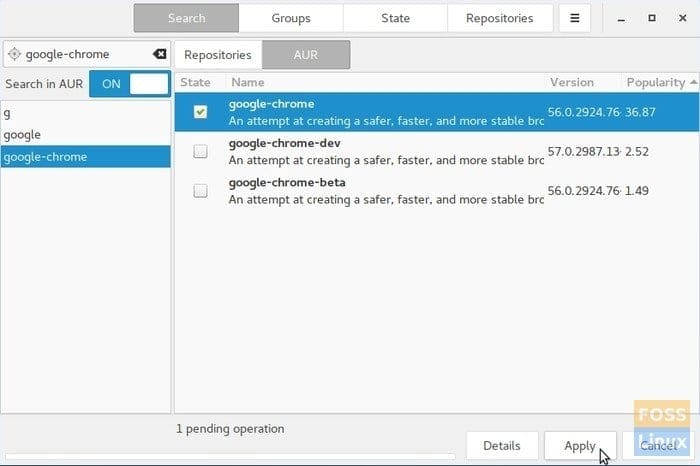Select search history entry 'google'
Image resolution: width=700 pixels, height=466 pixels.
tap(86, 135)
